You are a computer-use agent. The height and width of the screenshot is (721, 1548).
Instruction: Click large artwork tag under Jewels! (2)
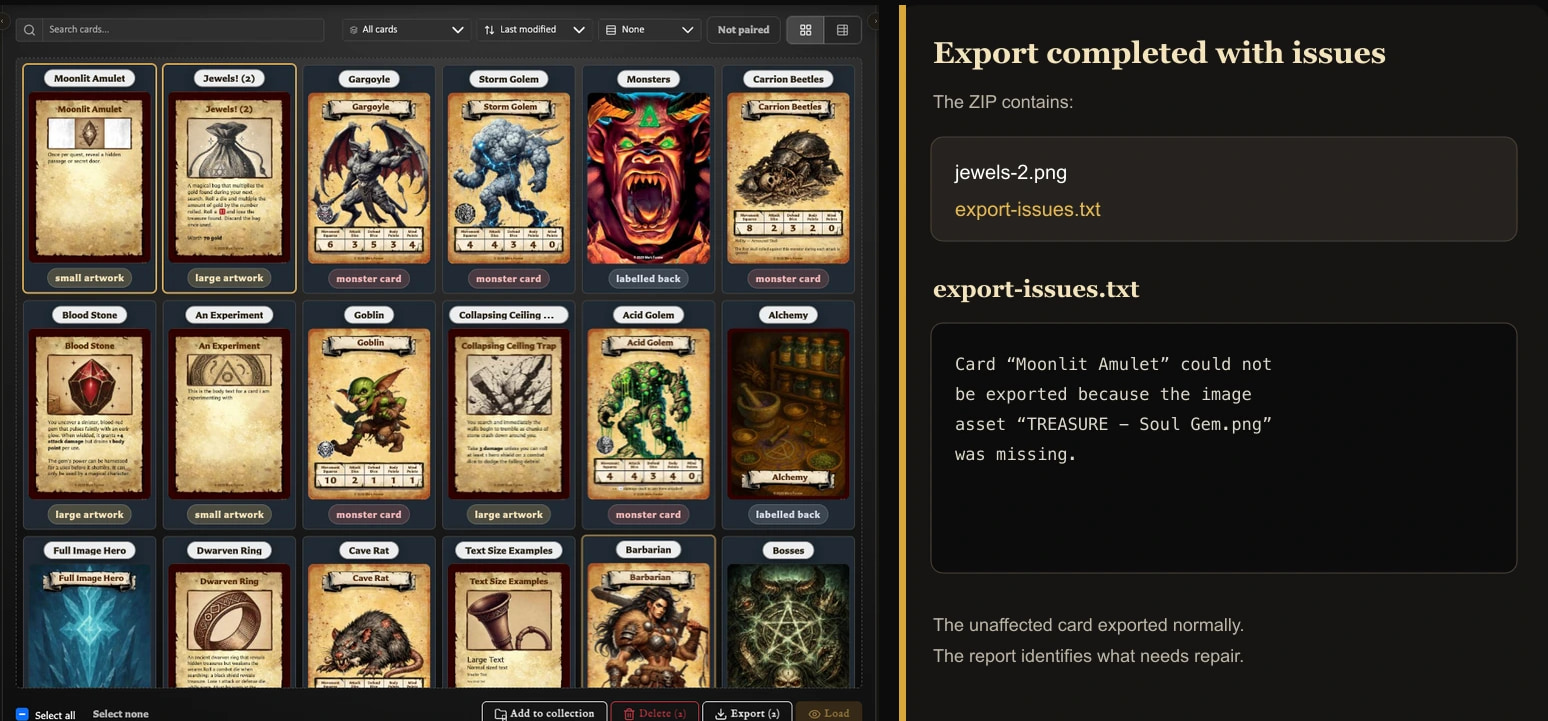tap(229, 278)
